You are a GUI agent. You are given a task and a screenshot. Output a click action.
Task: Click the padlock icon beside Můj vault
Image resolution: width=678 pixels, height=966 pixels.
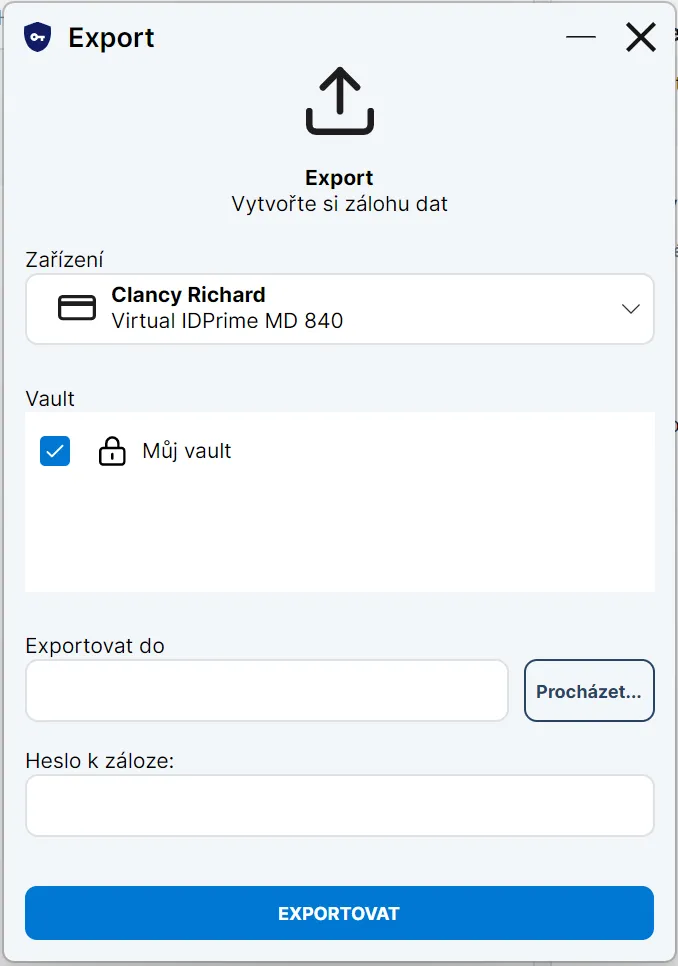coord(112,451)
